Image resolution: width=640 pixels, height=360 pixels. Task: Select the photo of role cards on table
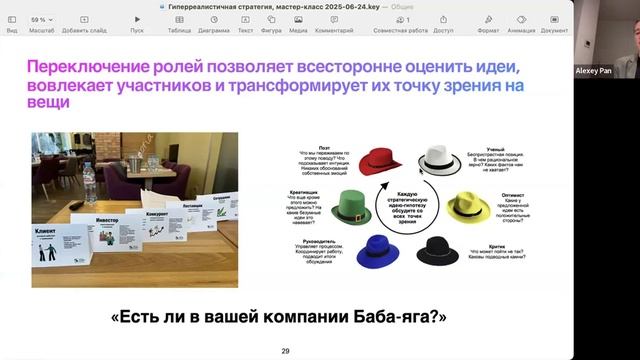135,210
